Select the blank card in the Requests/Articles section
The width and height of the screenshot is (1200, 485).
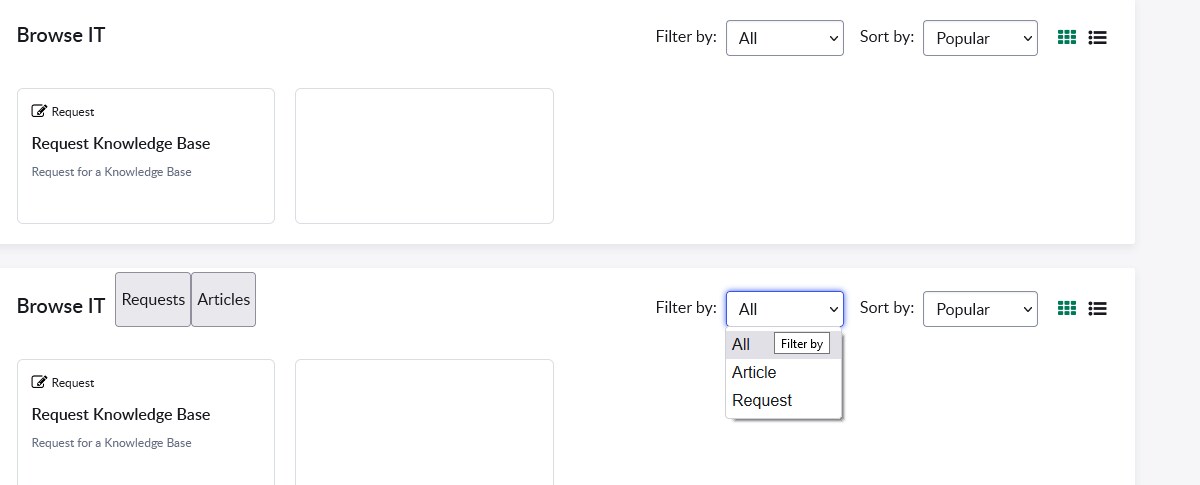pos(424,422)
